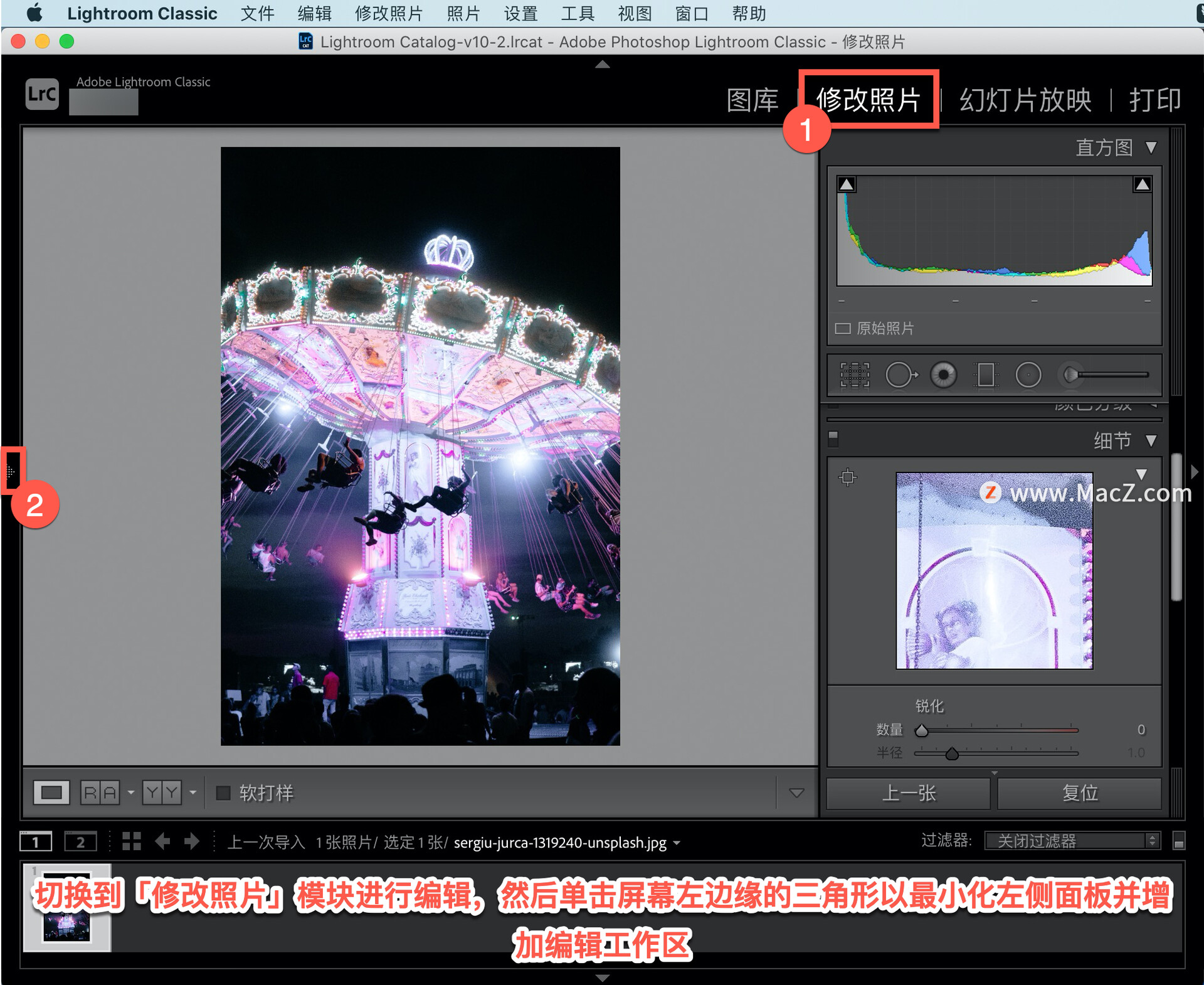
Task: Enable the 原始照片 checkbox
Action: 843,329
